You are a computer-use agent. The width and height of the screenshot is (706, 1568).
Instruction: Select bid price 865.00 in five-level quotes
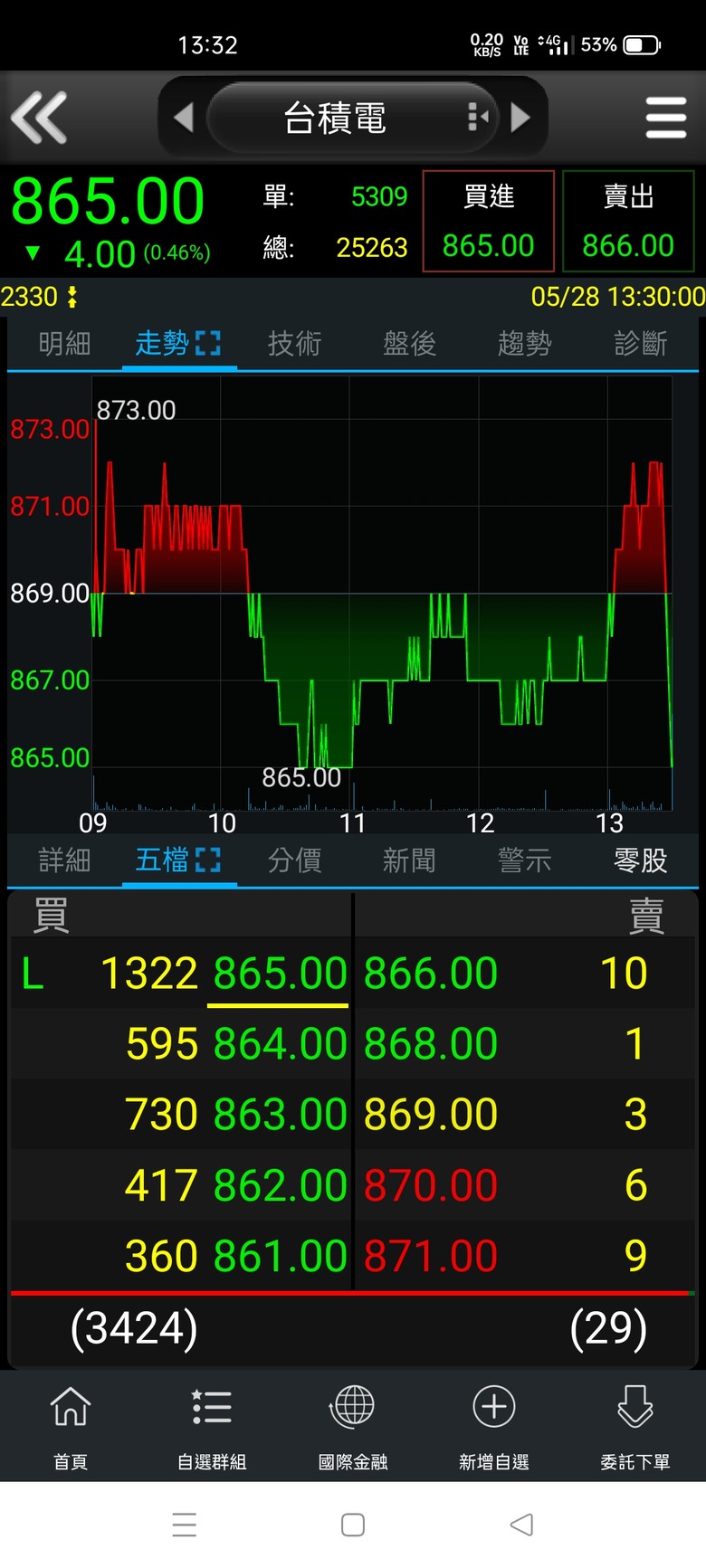pos(281,974)
